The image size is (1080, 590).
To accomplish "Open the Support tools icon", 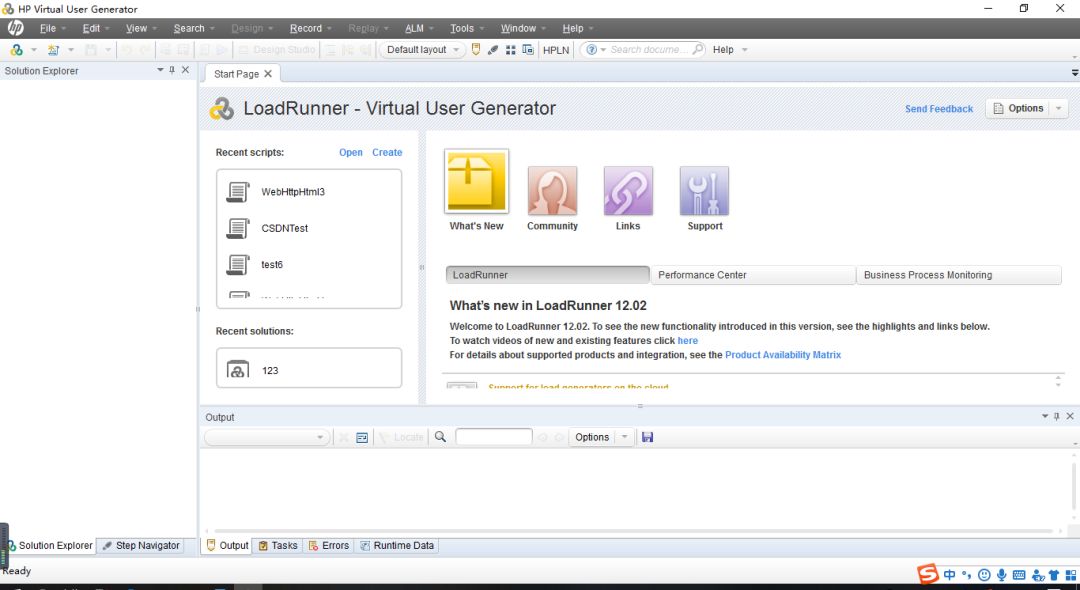I will click(704, 191).
